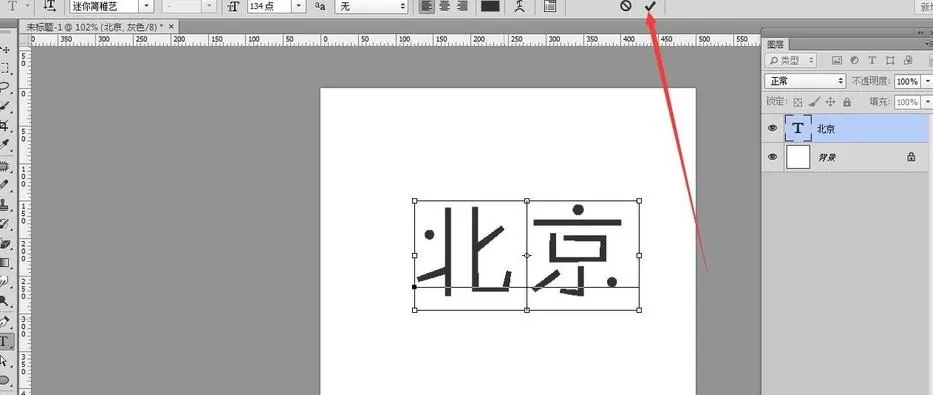Align text right
The image size is (933, 395).
(461, 6)
